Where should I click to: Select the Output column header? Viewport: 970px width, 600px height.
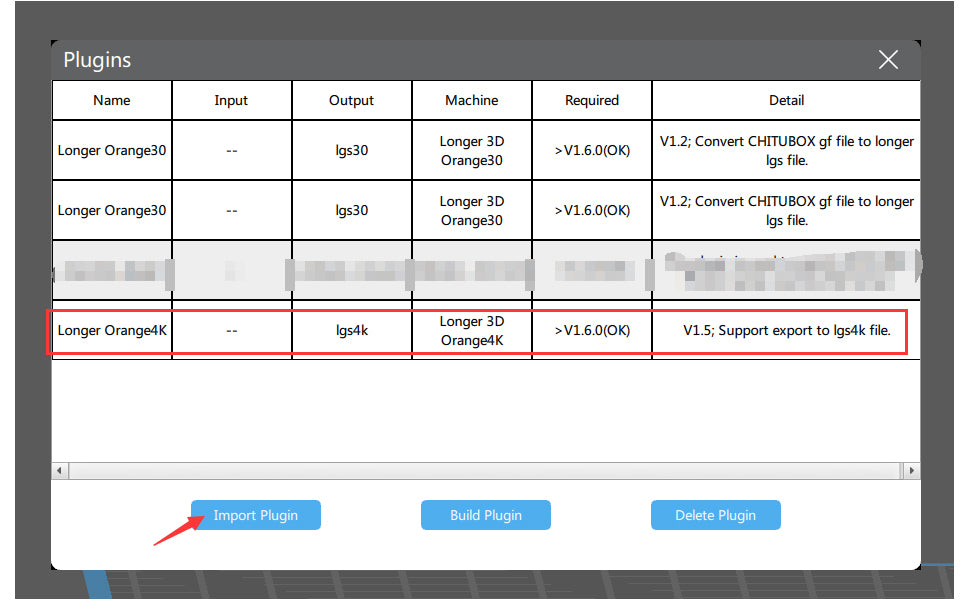351,100
